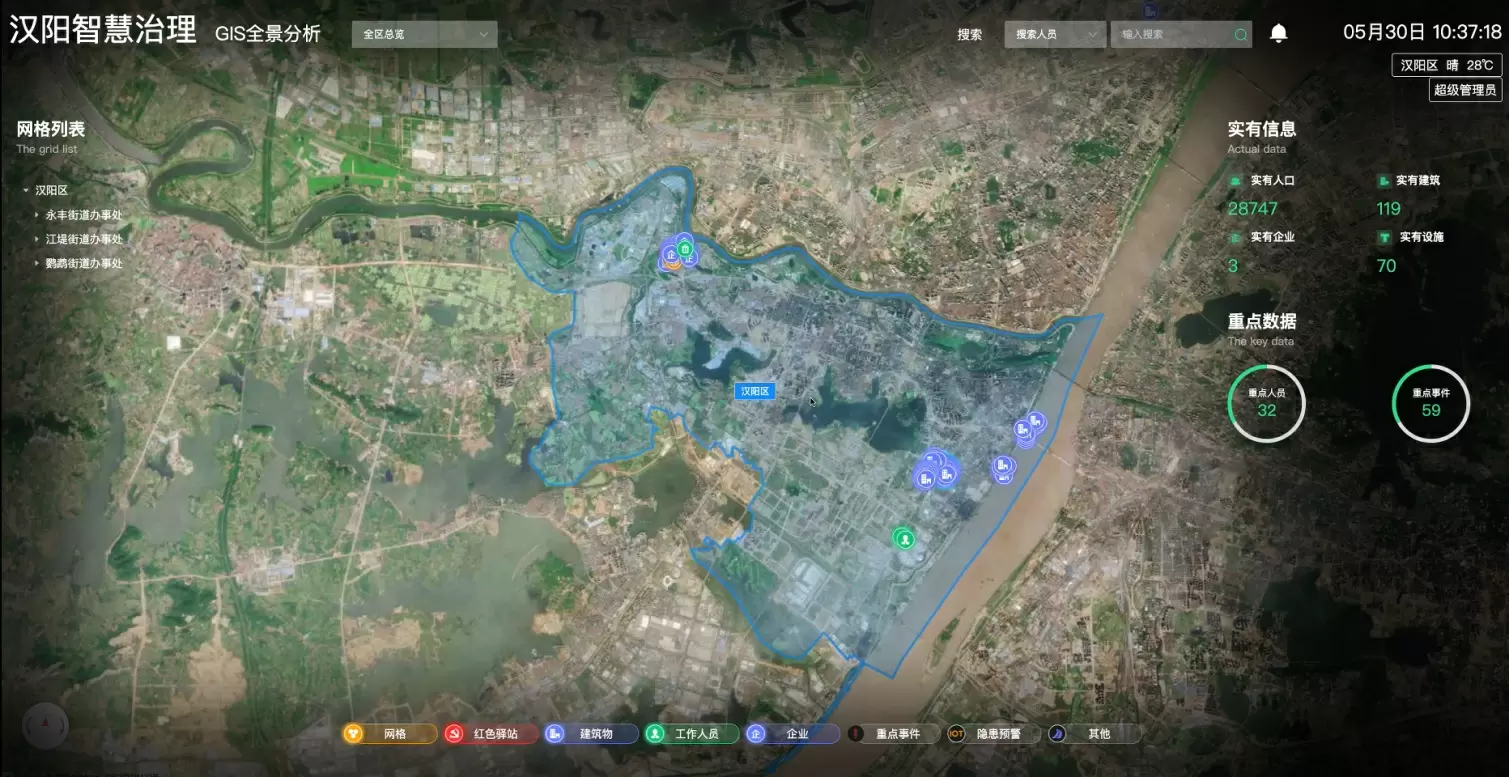Open the notification bell
This screenshot has width=1509, height=777.
1278,34
